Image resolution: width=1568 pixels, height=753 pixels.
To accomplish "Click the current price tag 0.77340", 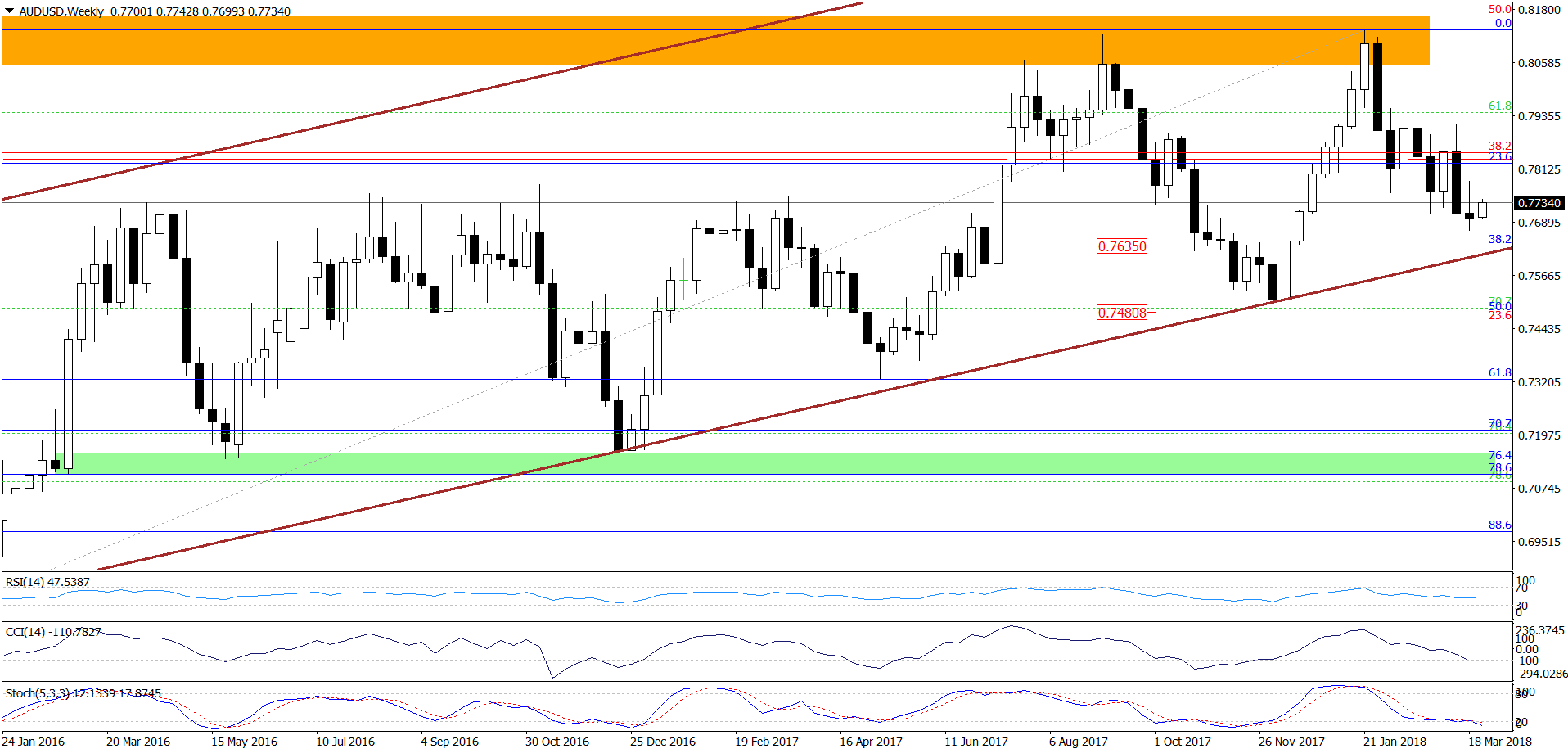I will (x=1539, y=203).
